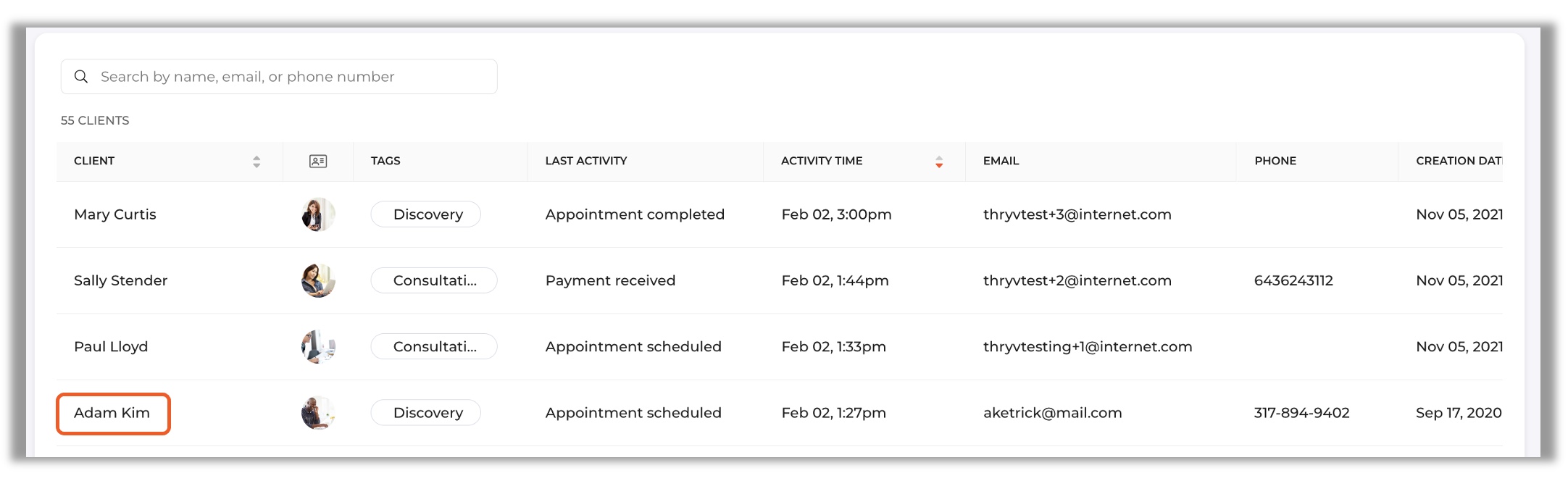
Task: Open Adam Kim profile photo
Action: pyautogui.click(x=318, y=413)
